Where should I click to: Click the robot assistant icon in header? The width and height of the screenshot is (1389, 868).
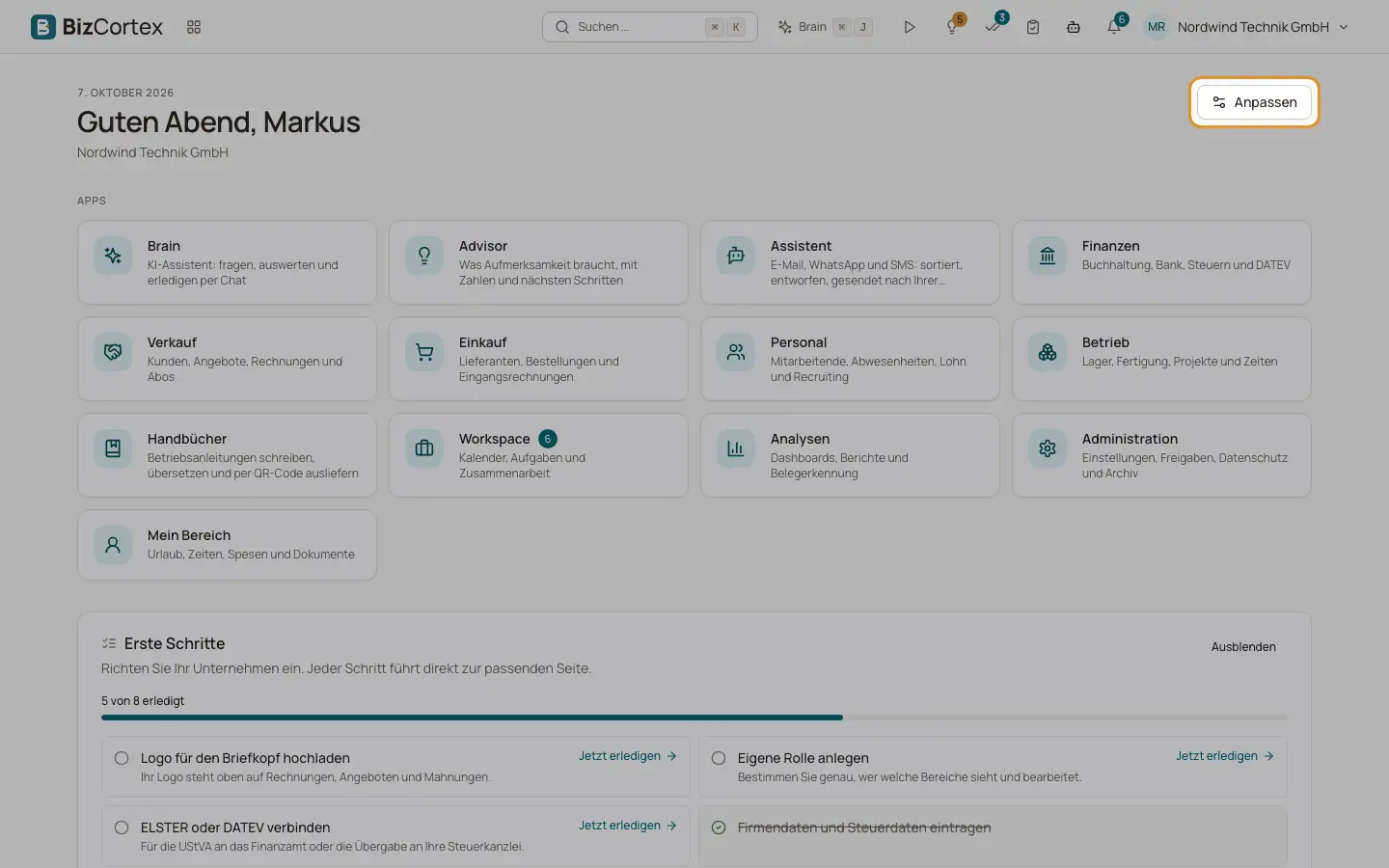(1074, 27)
